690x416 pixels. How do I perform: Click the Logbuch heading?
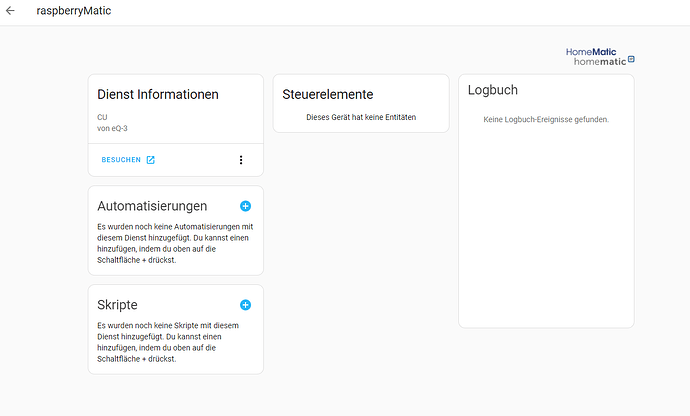tap(492, 90)
